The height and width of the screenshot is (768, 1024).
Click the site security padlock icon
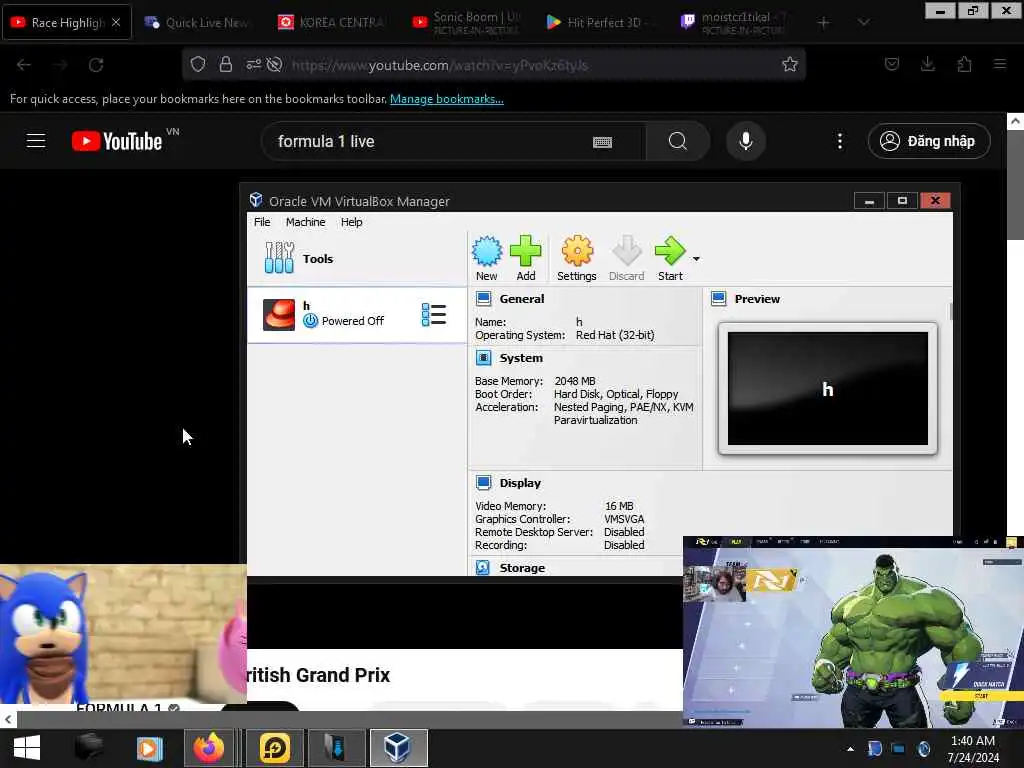tap(226, 64)
